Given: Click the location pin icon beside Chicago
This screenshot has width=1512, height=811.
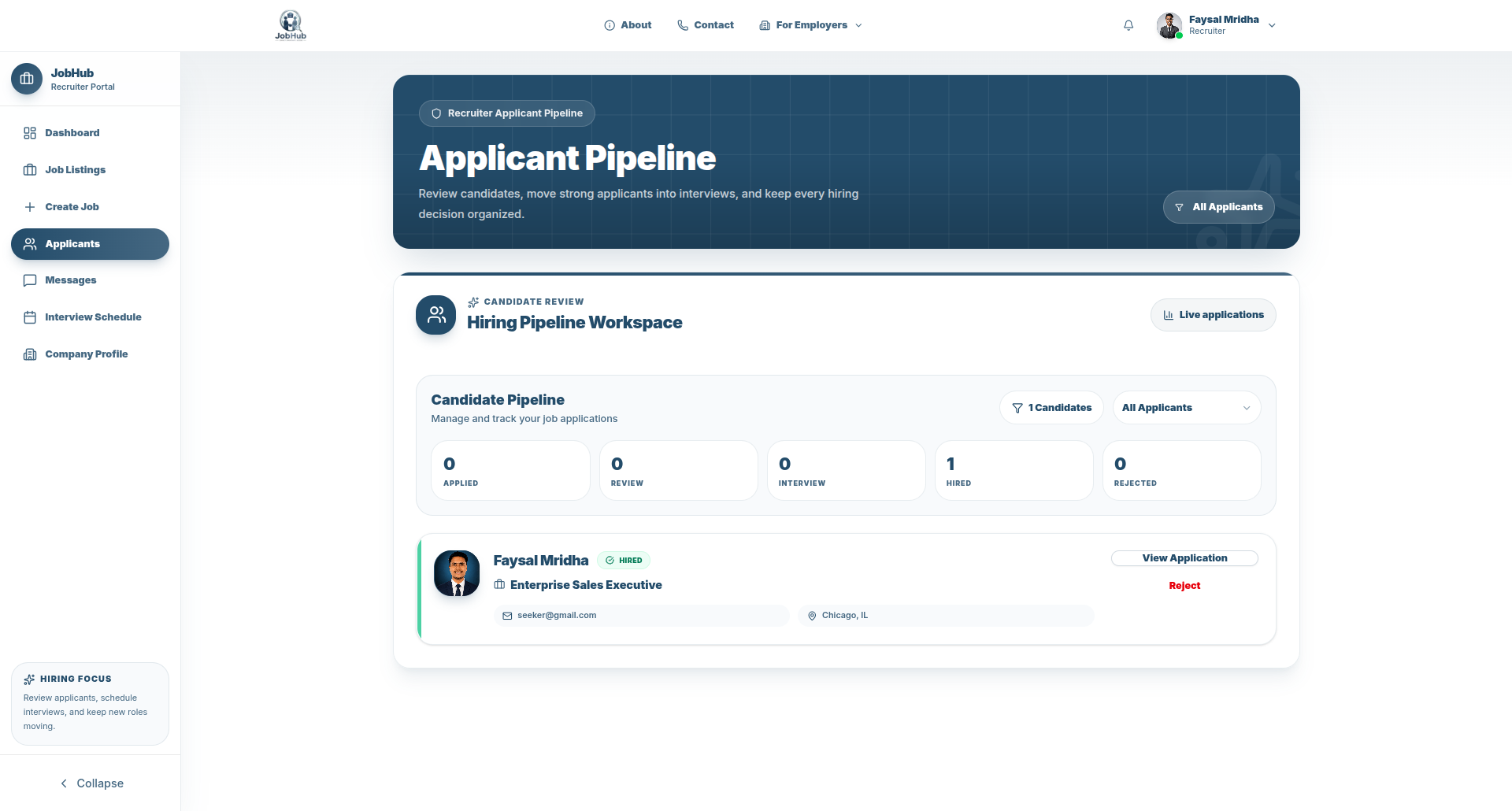Looking at the screenshot, I should point(812,616).
